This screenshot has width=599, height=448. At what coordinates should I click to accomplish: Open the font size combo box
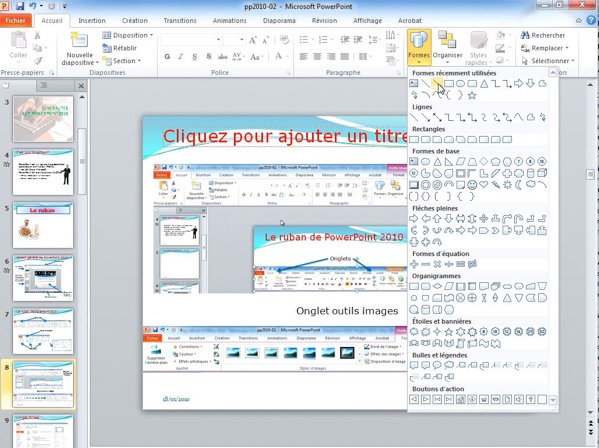(x=234, y=39)
